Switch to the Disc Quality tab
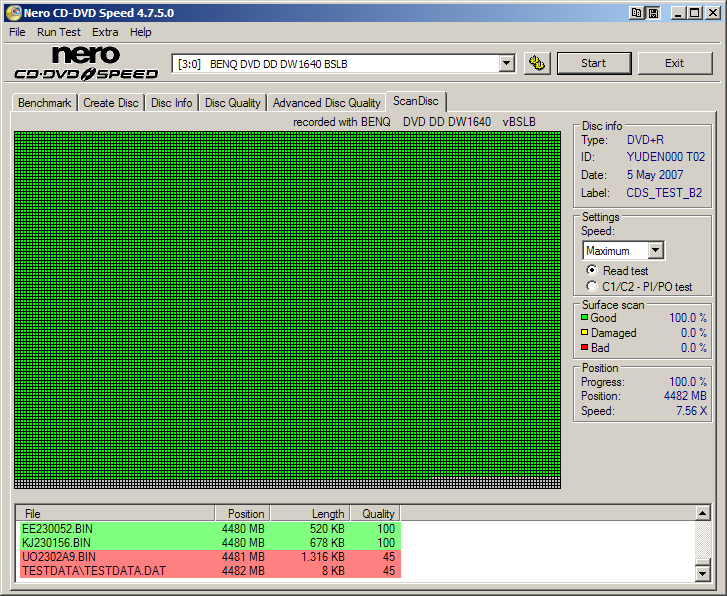727x596 pixels. pyautogui.click(x=233, y=103)
